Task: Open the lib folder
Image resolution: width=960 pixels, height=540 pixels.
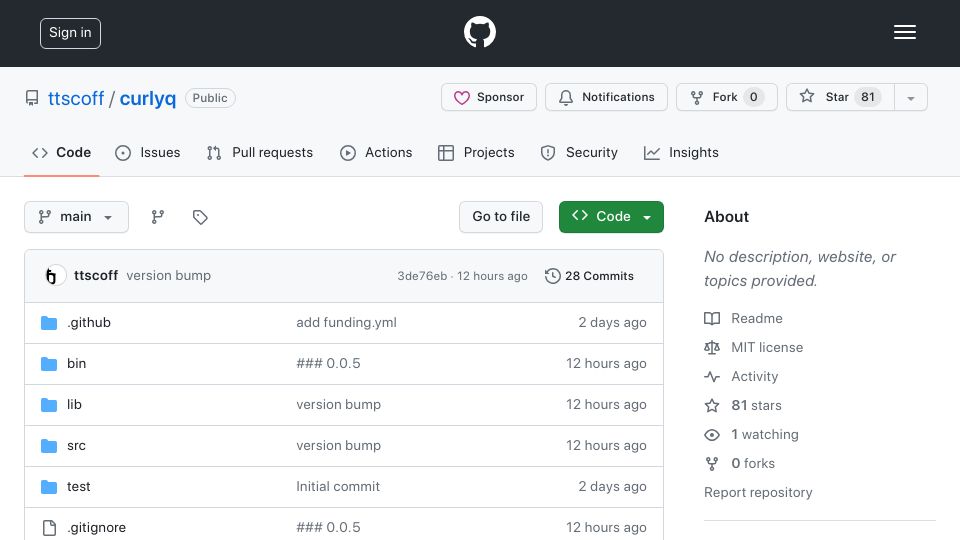Action: point(74,405)
